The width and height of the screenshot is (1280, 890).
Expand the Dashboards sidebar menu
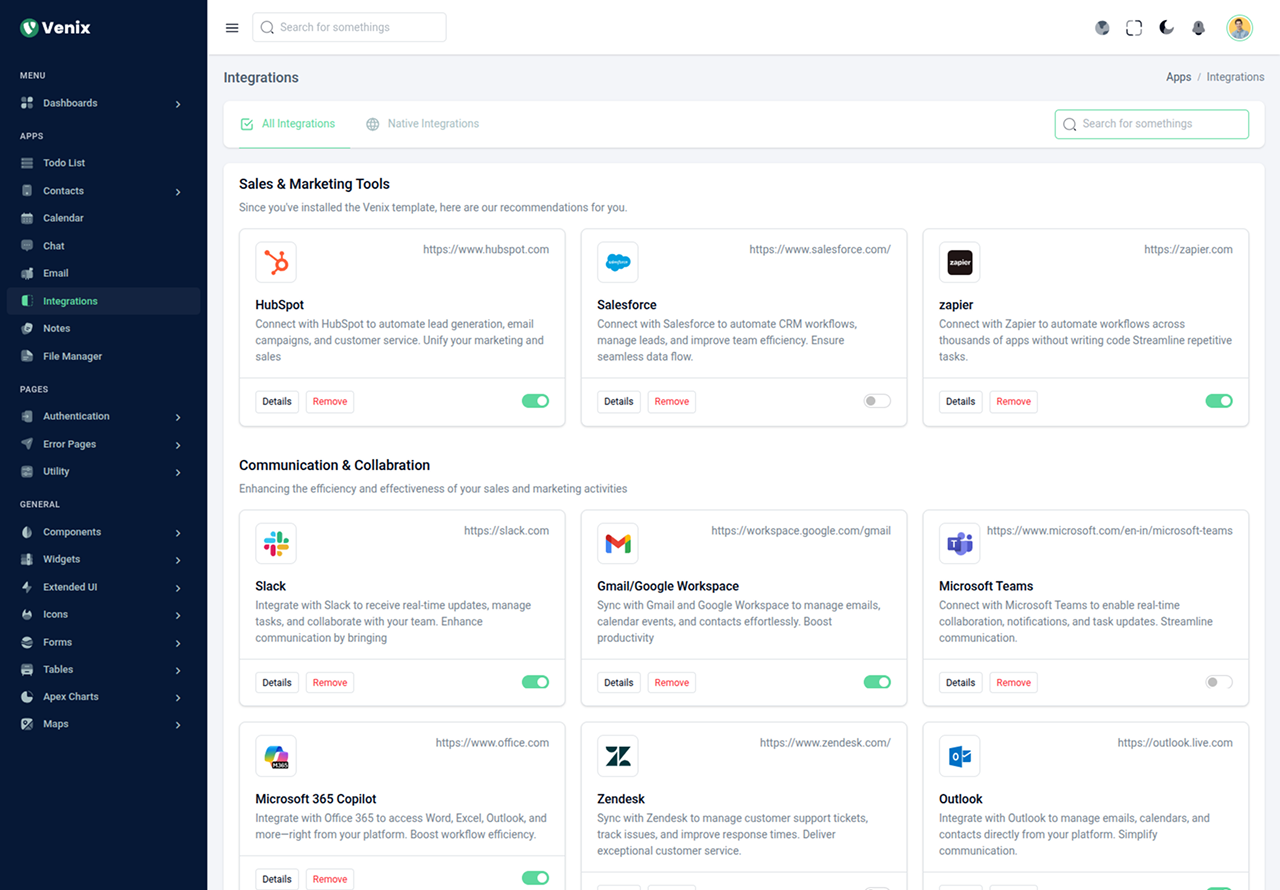click(x=100, y=103)
